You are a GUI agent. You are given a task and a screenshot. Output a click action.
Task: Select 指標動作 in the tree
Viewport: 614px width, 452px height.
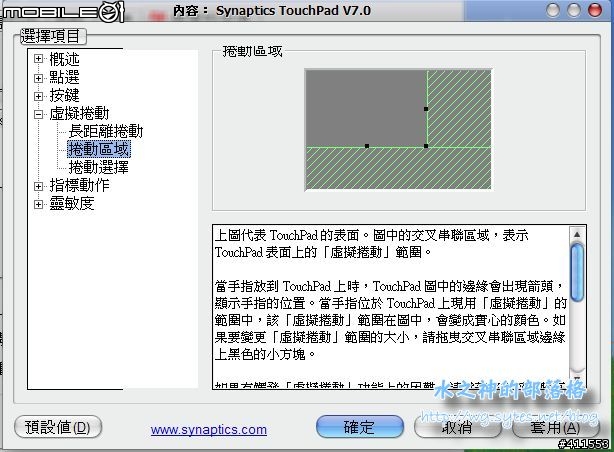pyautogui.click(x=79, y=185)
